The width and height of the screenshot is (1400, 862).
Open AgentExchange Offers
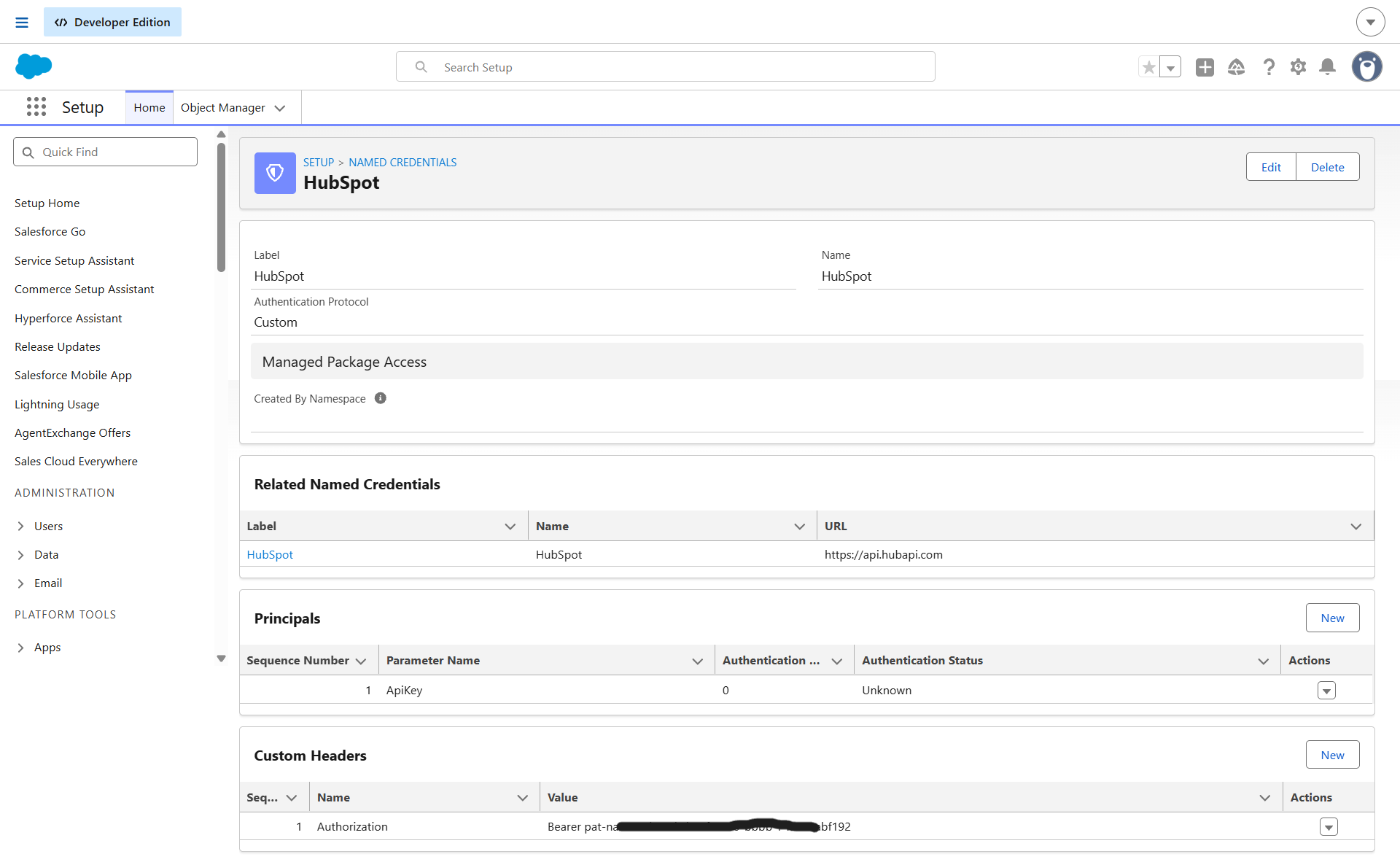tap(73, 432)
